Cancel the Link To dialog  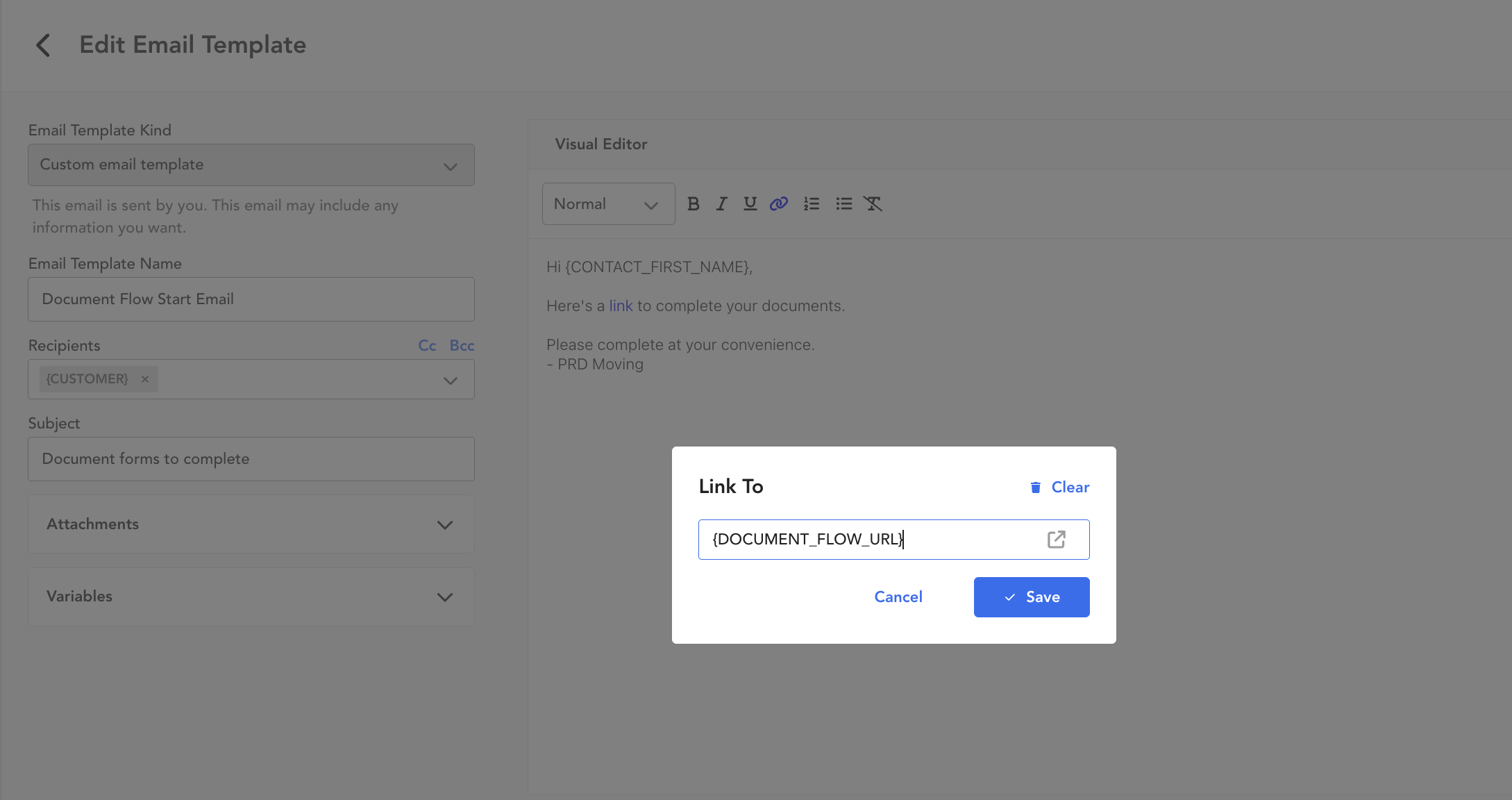click(x=898, y=597)
